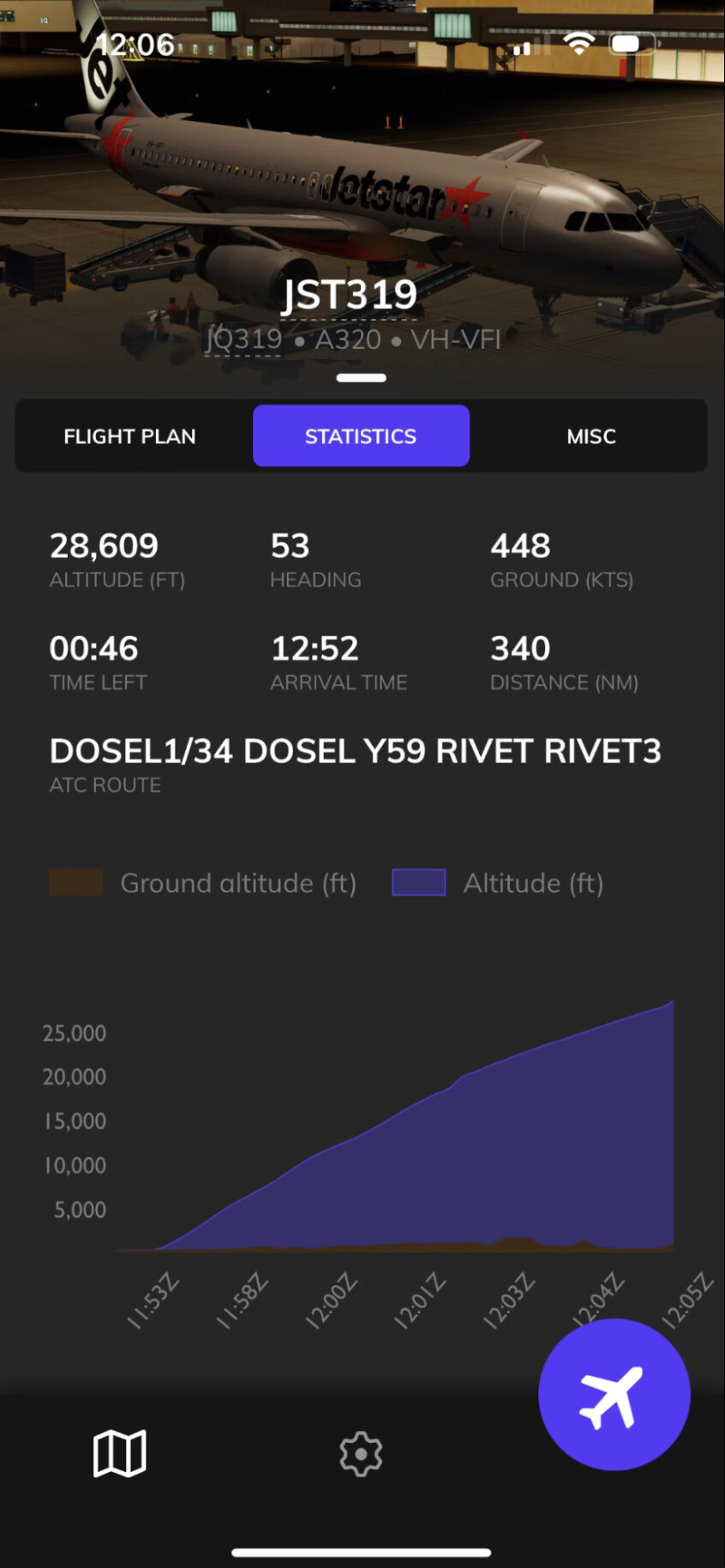Tap the battery status icon
Screen dimensions: 725x1568
pos(631,44)
